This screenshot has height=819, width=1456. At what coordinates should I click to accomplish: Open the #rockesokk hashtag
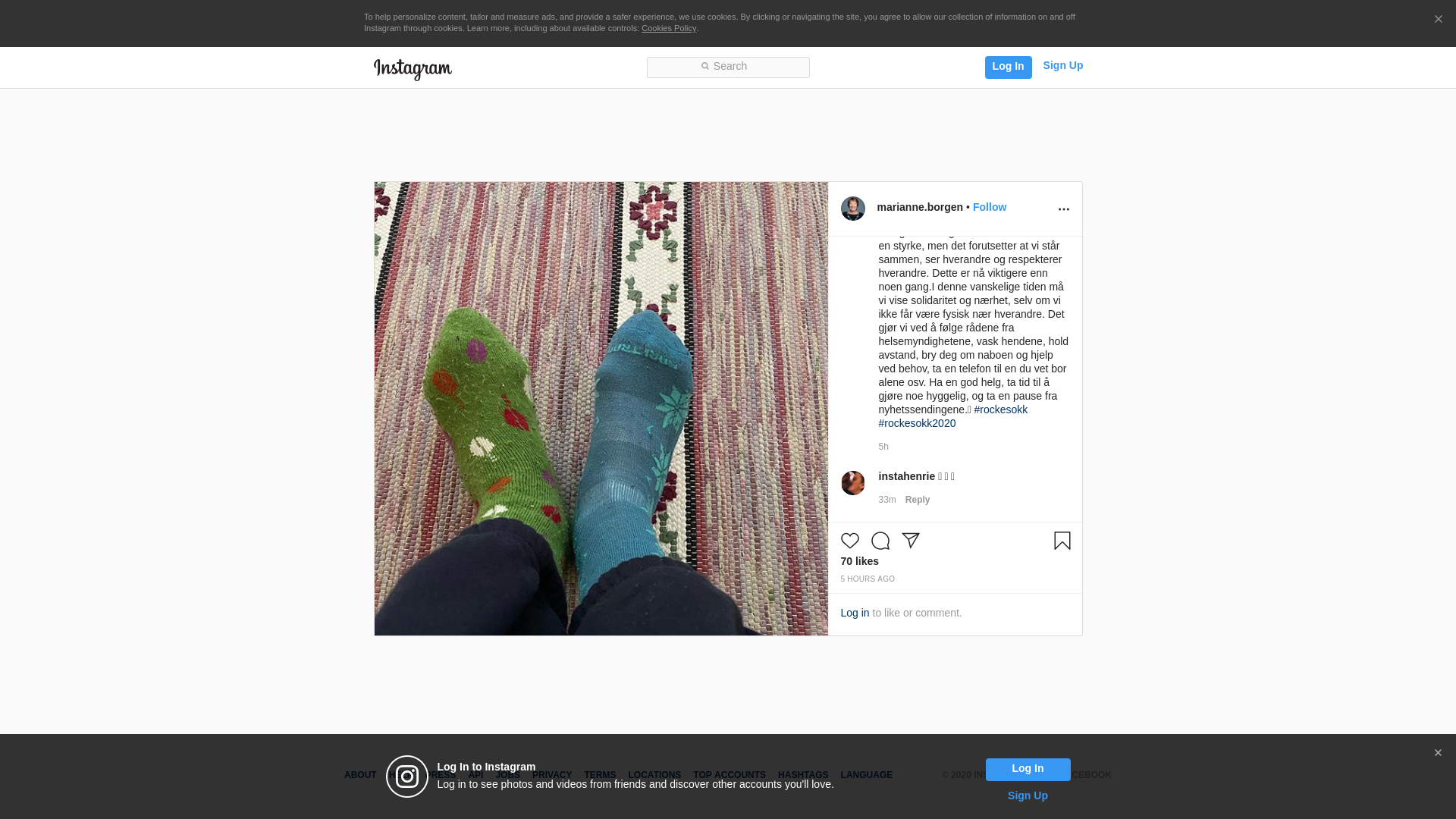(x=1000, y=409)
